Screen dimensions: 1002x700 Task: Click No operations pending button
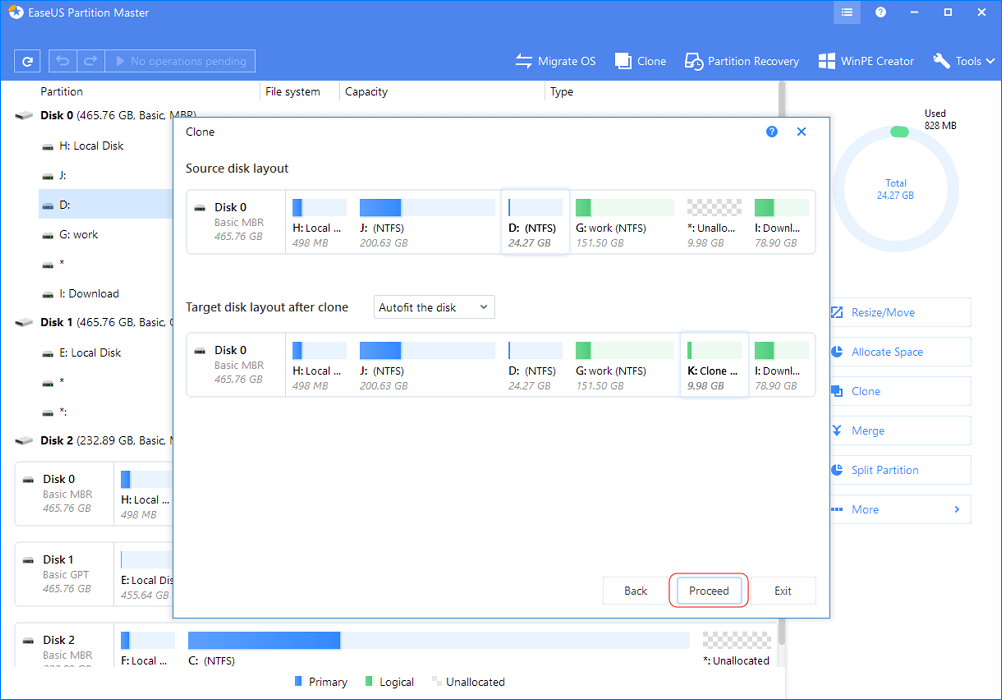[180, 61]
